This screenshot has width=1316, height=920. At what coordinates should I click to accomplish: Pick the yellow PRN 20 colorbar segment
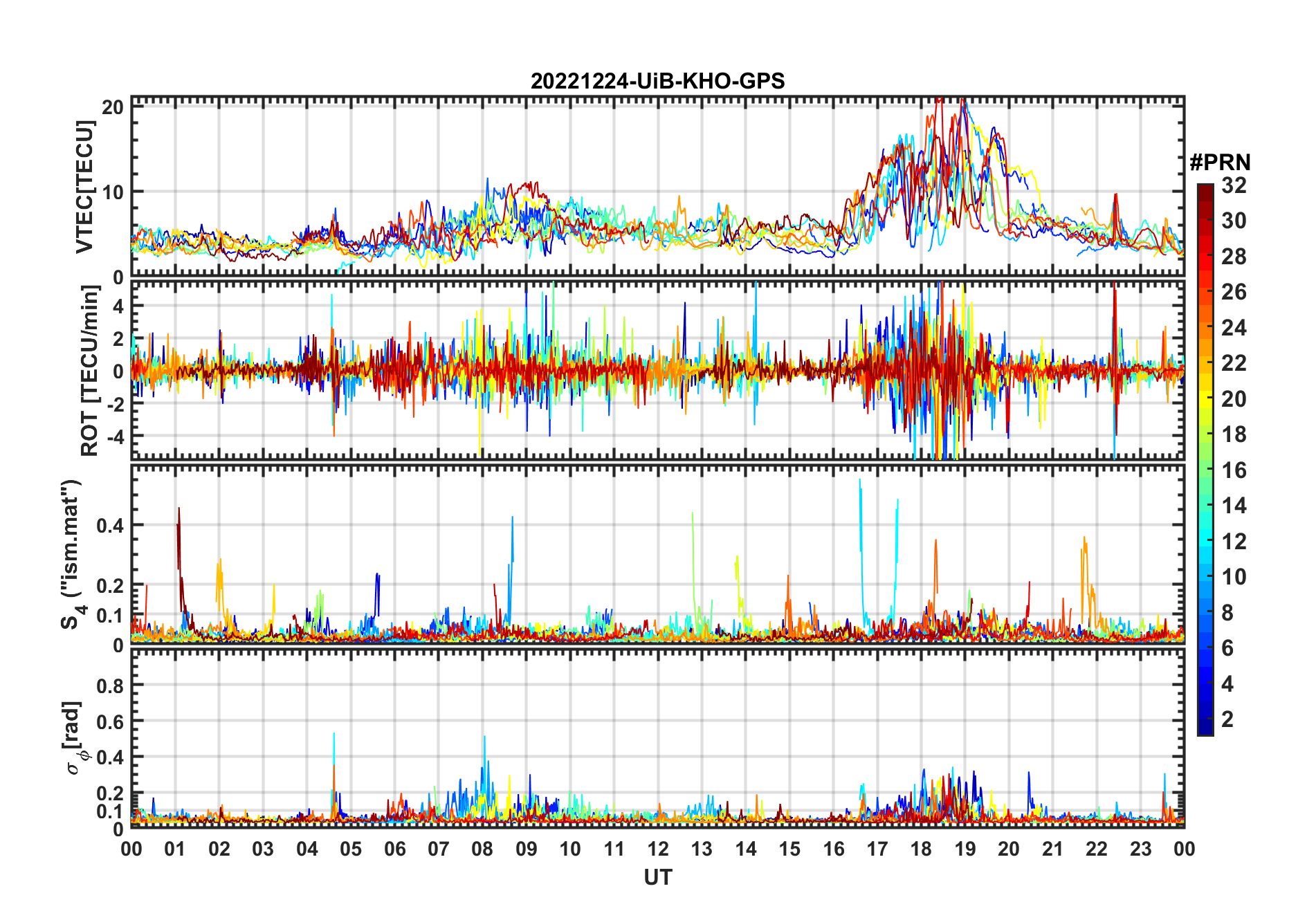point(1205,399)
